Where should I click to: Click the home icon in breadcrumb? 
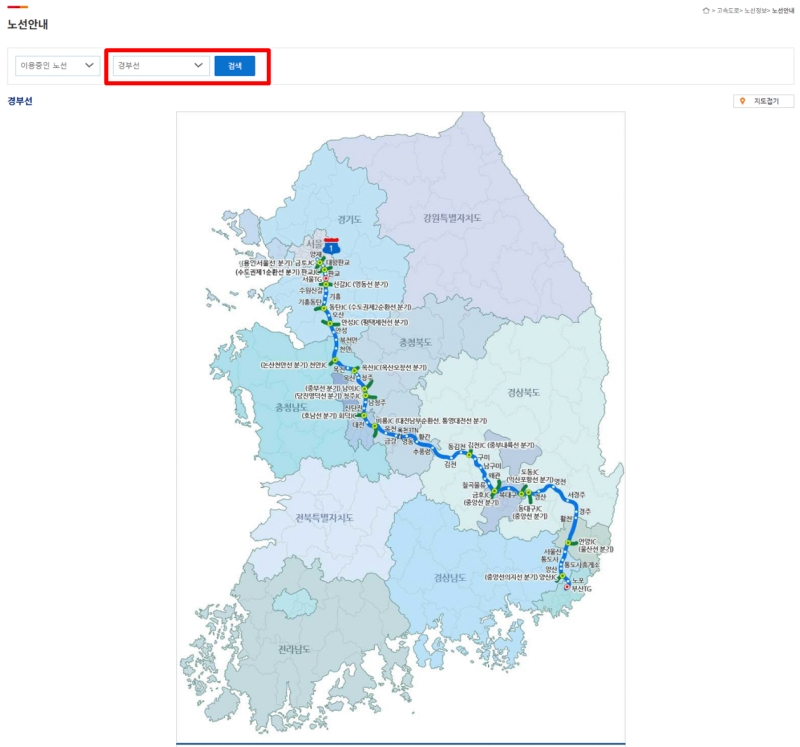(x=706, y=11)
